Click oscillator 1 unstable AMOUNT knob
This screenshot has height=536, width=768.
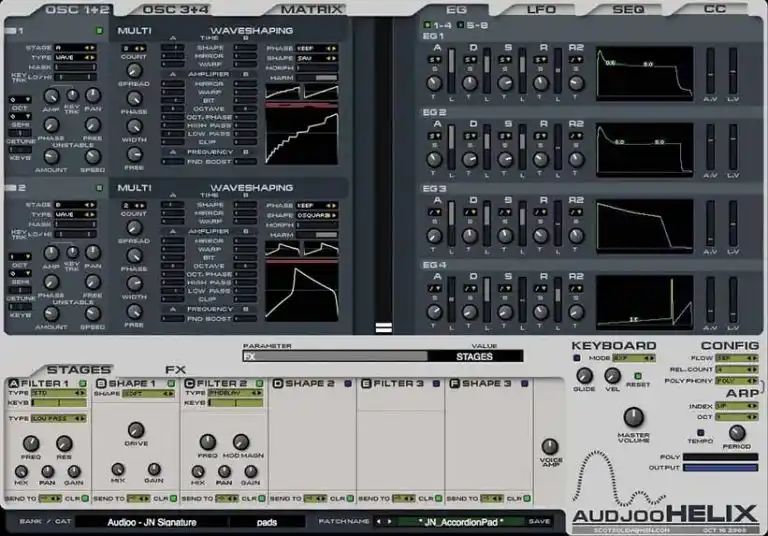[x=51, y=156]
